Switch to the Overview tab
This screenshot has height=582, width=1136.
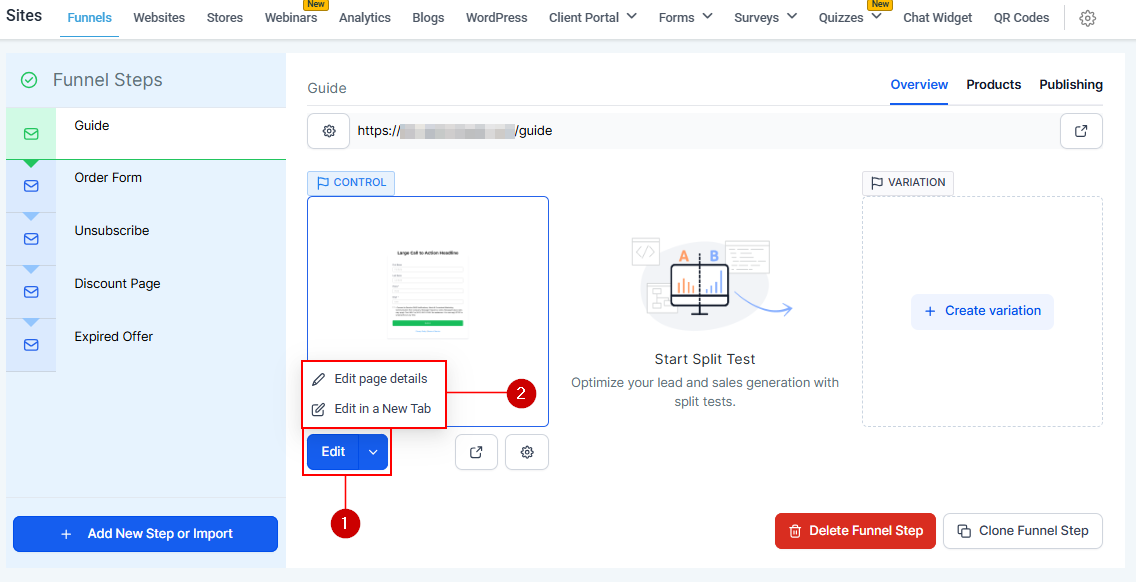pyautogui.click(x=919, y=85)
